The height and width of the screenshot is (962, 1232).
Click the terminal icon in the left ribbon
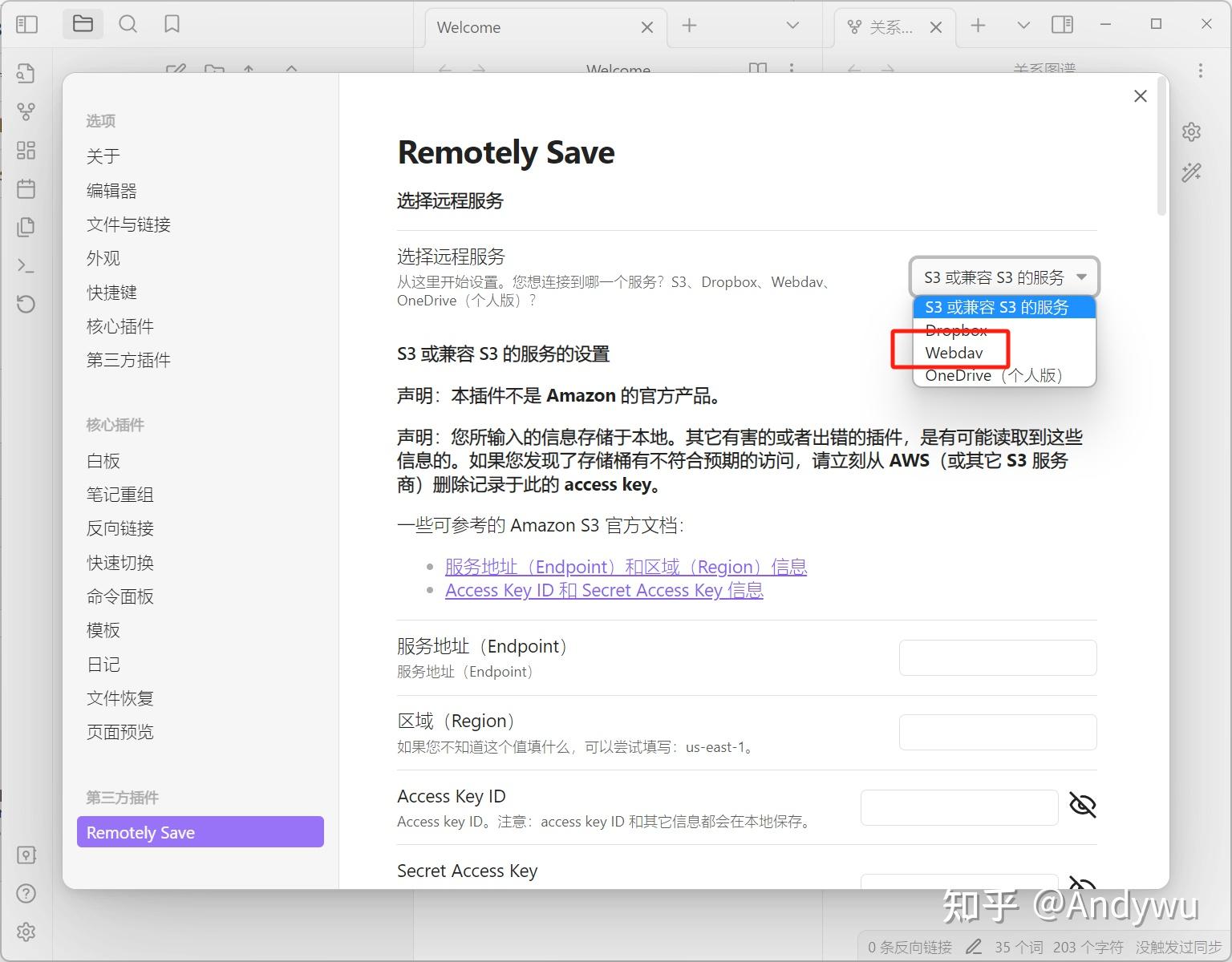pyautogui.click(x=26, y=265)
